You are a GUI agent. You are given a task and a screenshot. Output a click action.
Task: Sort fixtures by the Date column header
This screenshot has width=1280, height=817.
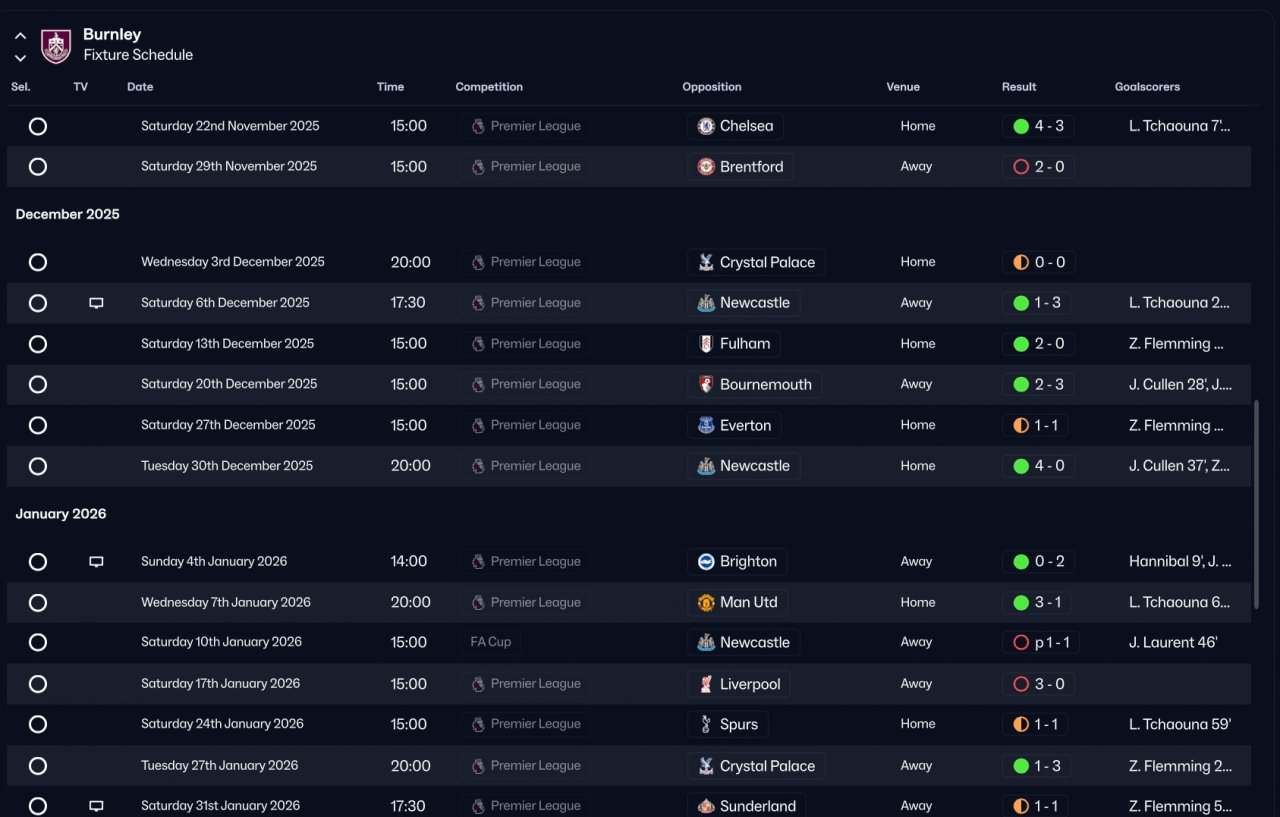click(x=140, y=87)
